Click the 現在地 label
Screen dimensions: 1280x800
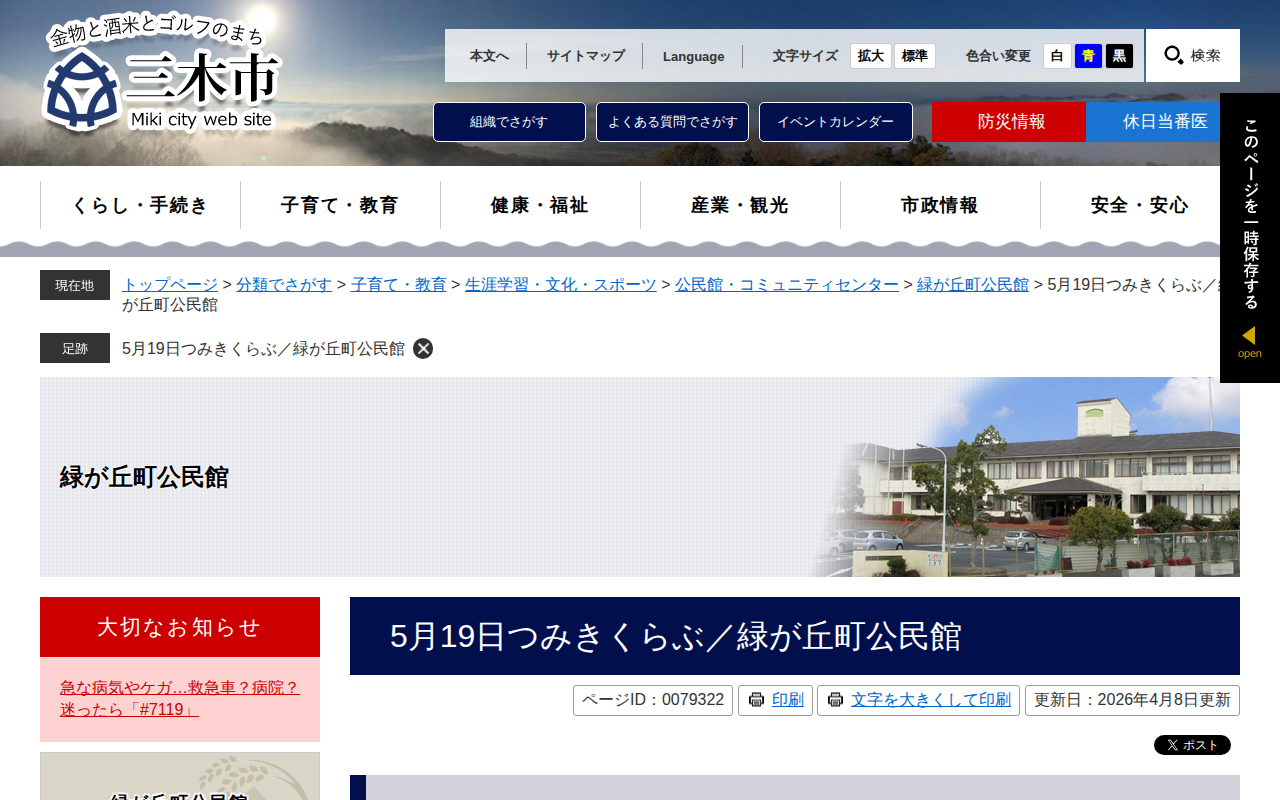[75, 285]
